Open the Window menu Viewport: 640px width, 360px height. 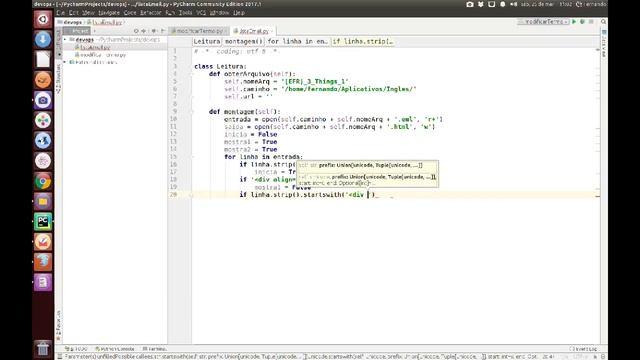[x=219, y=13]
